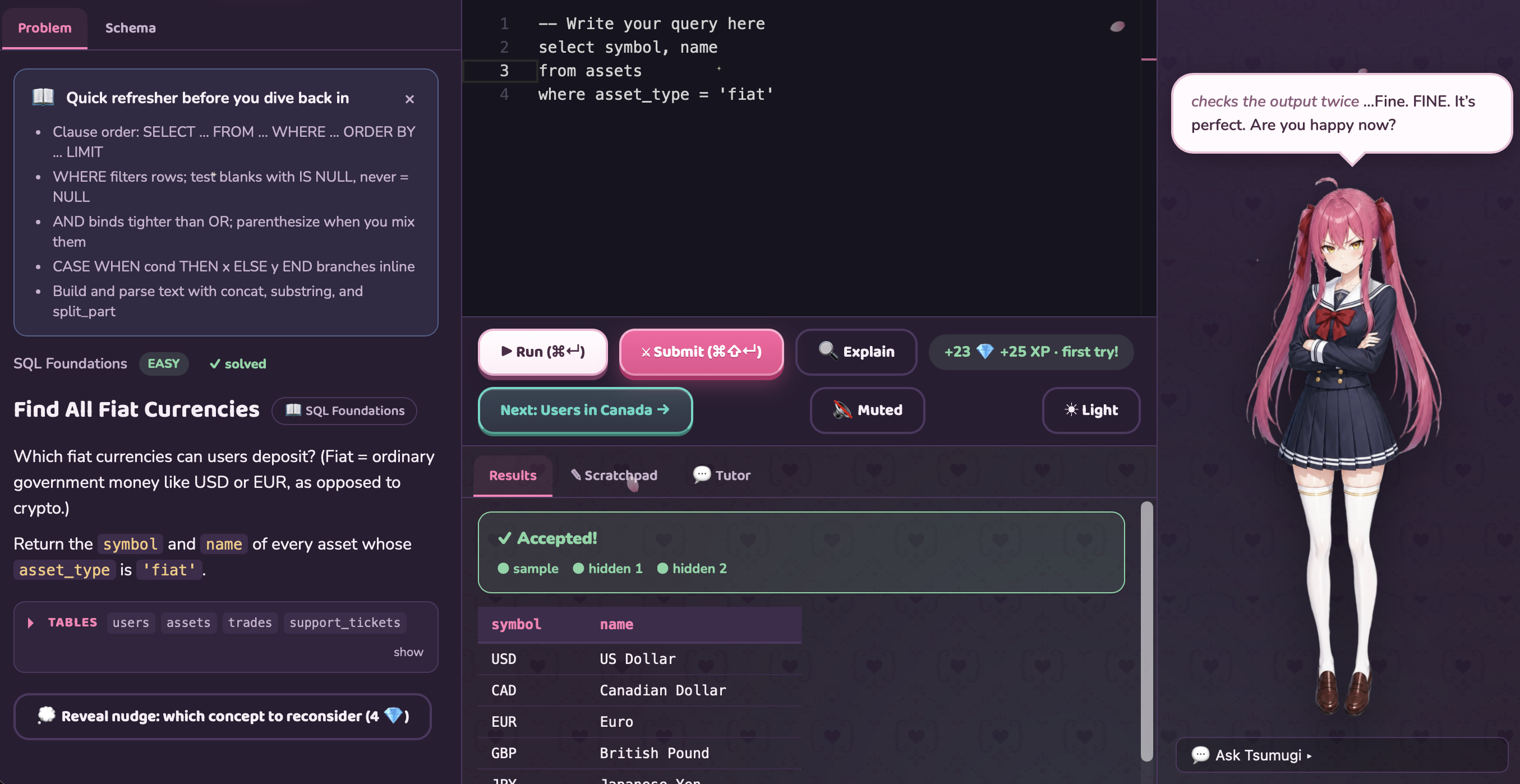1520x784 pixels.
Task: Toggle the Muted sound button
Action: click(867, 410)
